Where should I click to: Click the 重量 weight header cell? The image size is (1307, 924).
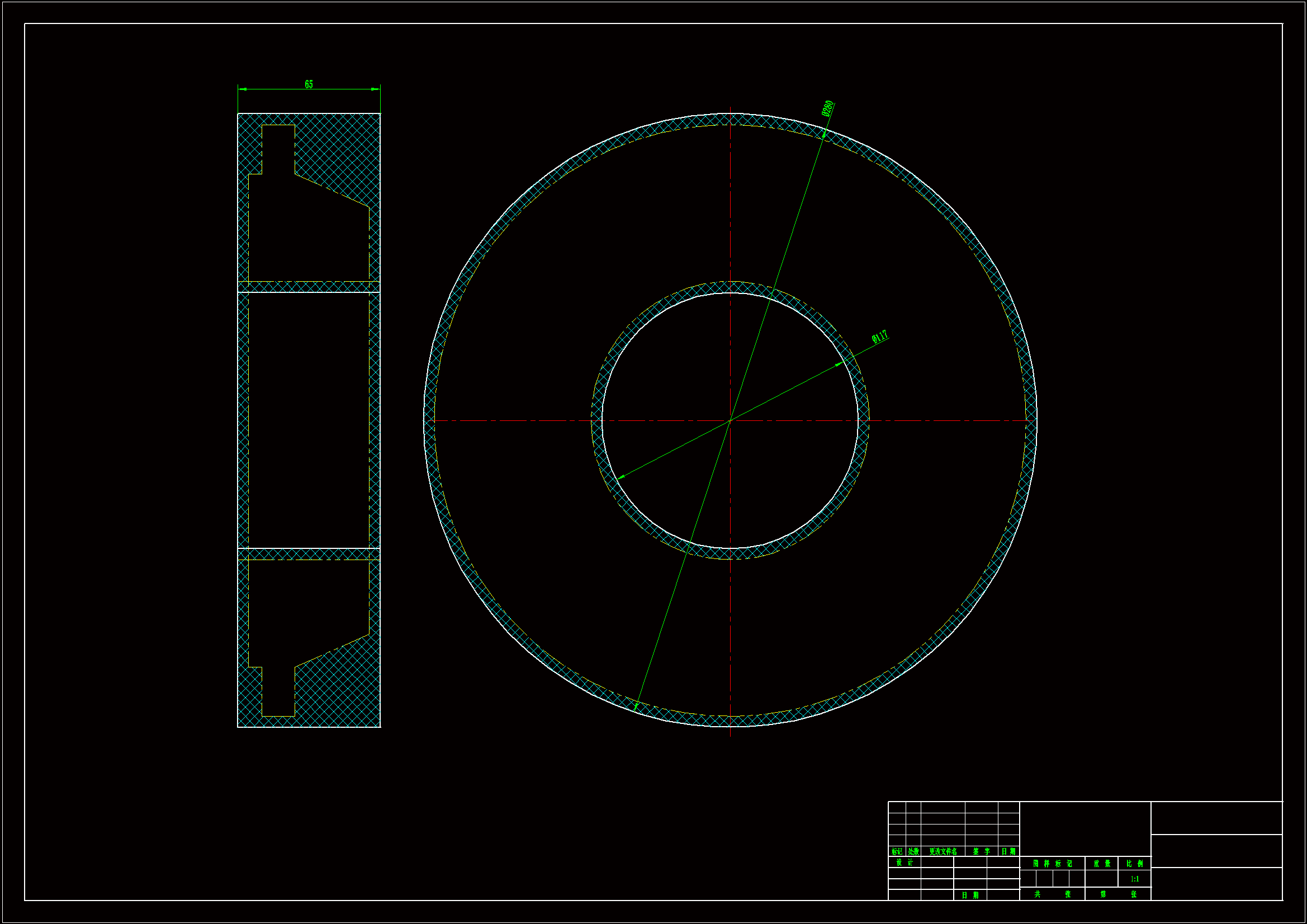1101,864
